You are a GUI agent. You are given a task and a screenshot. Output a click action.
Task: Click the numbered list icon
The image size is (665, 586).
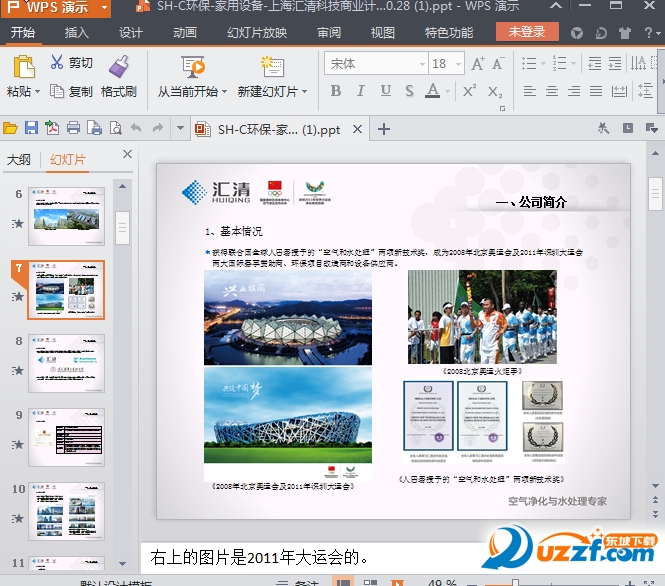pos(559,64)
